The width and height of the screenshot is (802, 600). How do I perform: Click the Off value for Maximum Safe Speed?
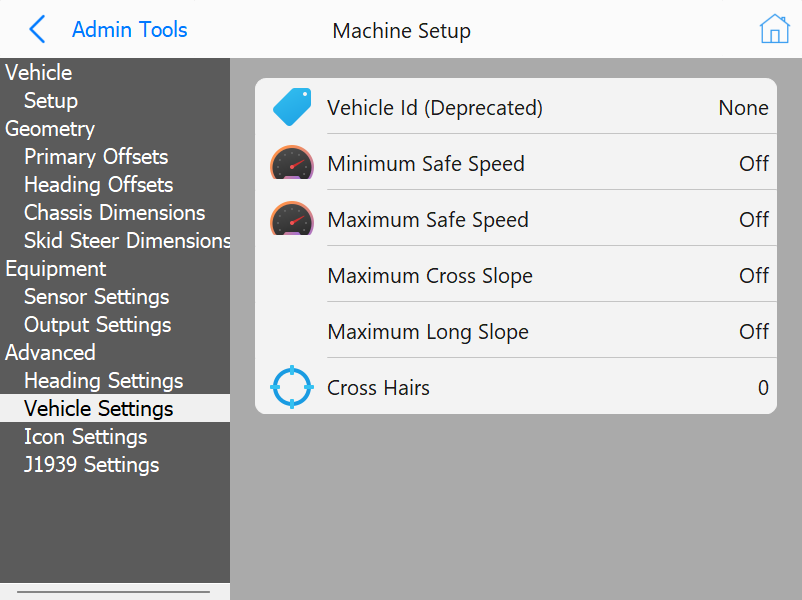(753, 219)
